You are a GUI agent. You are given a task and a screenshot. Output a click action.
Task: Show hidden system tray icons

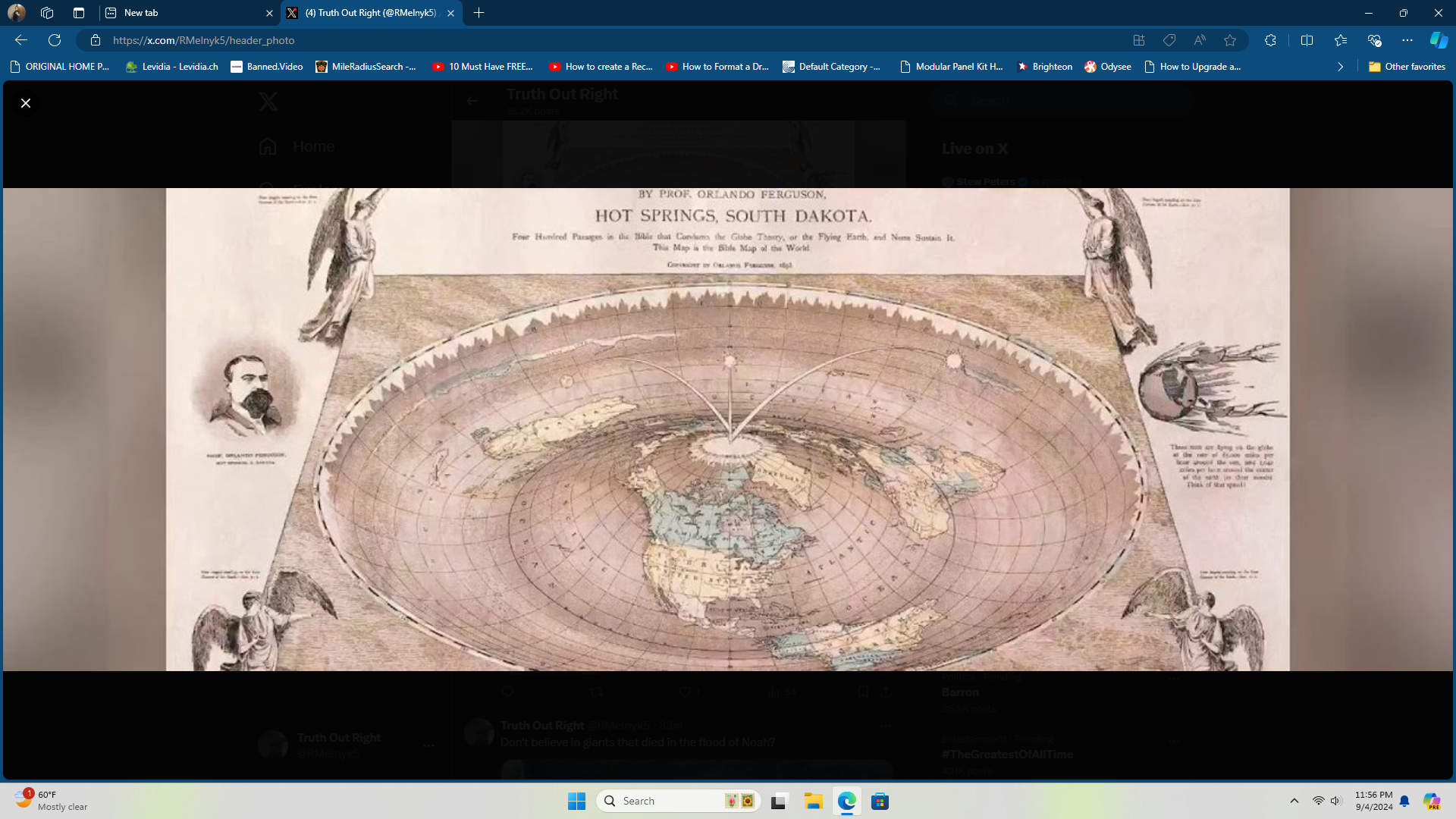1294,801
